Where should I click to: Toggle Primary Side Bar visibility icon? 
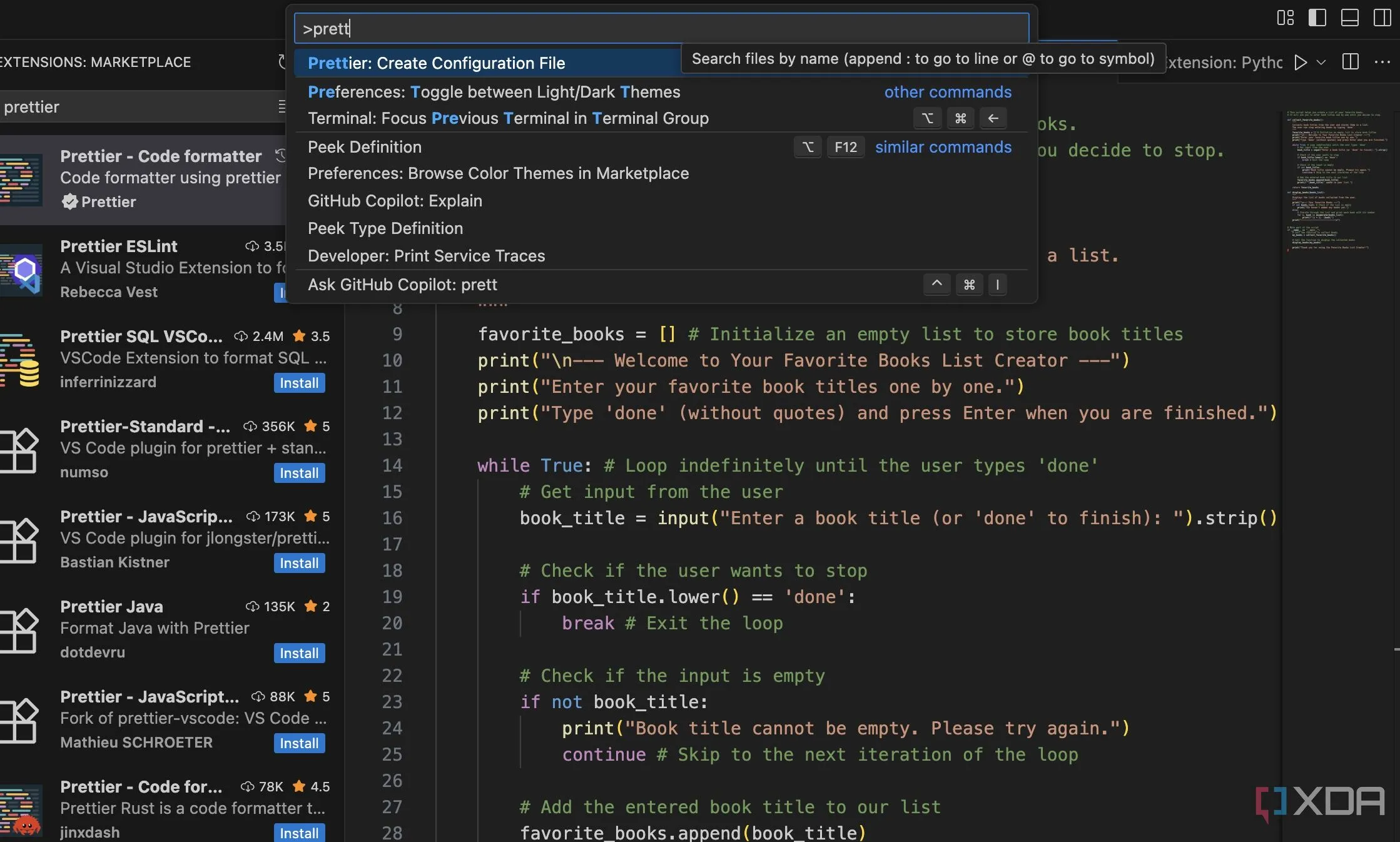click(1317, 18)
